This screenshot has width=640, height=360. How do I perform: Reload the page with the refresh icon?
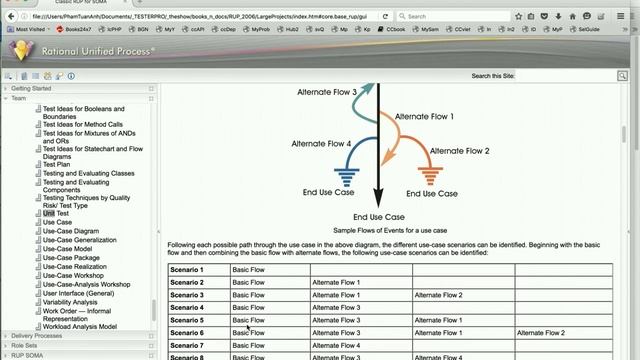[385, 16]
